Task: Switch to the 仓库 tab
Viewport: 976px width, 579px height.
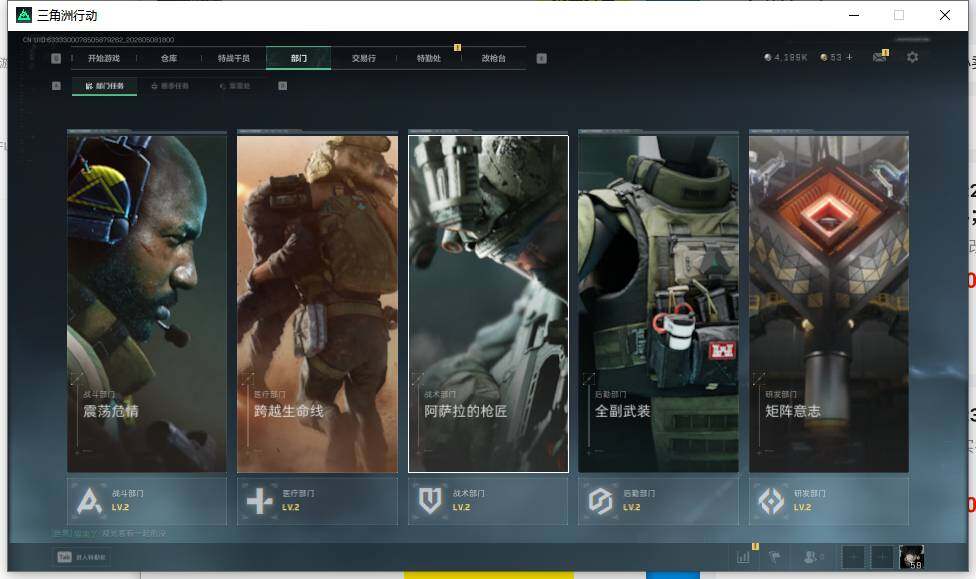Action: pos(169,59)
